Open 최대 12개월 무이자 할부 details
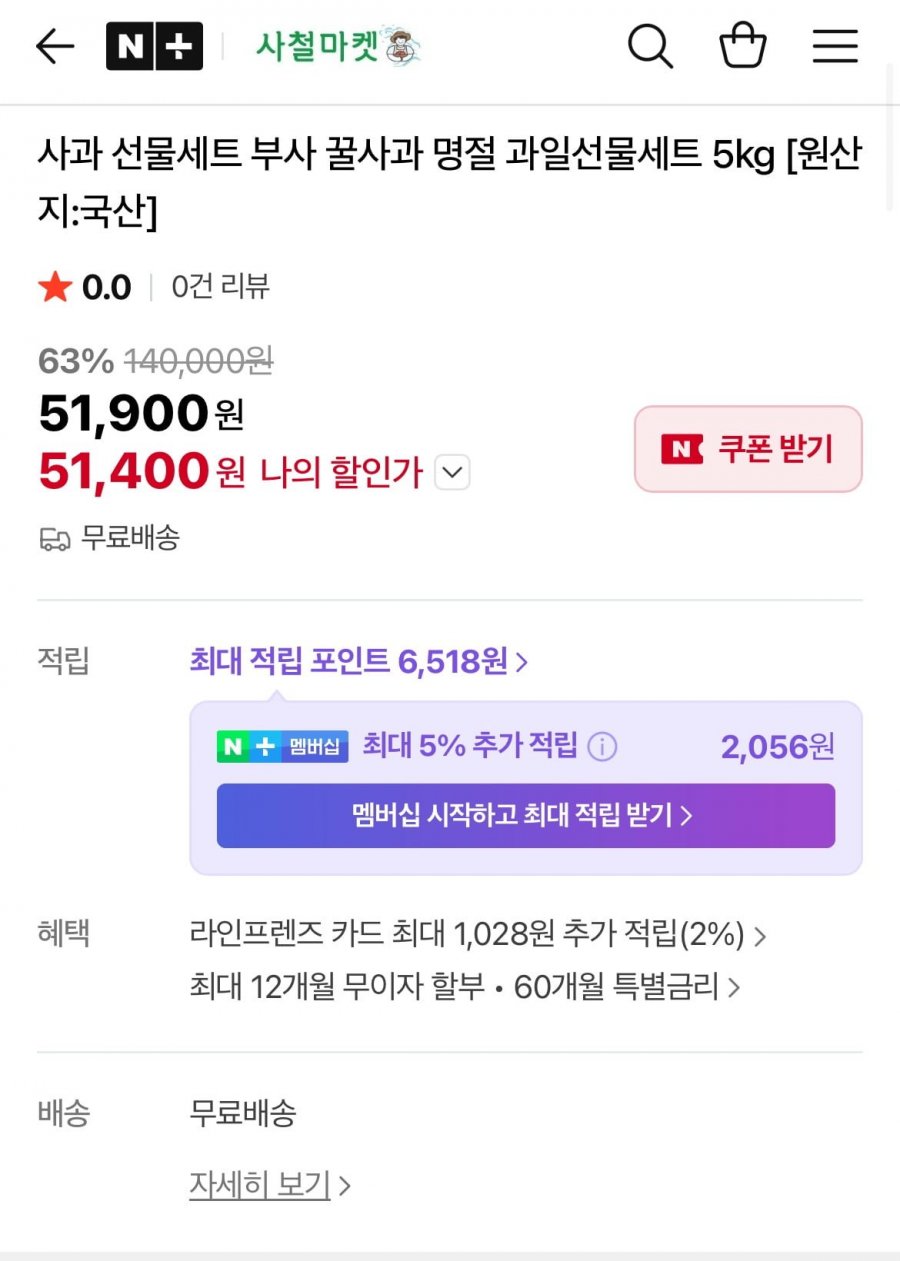 coord(464,988)
